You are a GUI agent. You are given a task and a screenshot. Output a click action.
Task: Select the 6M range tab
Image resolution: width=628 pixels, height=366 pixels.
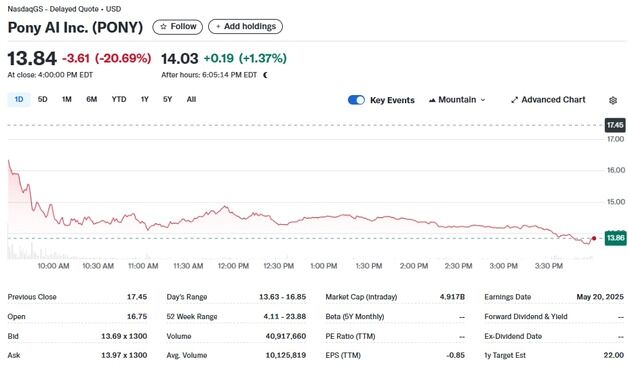point(91,99)
